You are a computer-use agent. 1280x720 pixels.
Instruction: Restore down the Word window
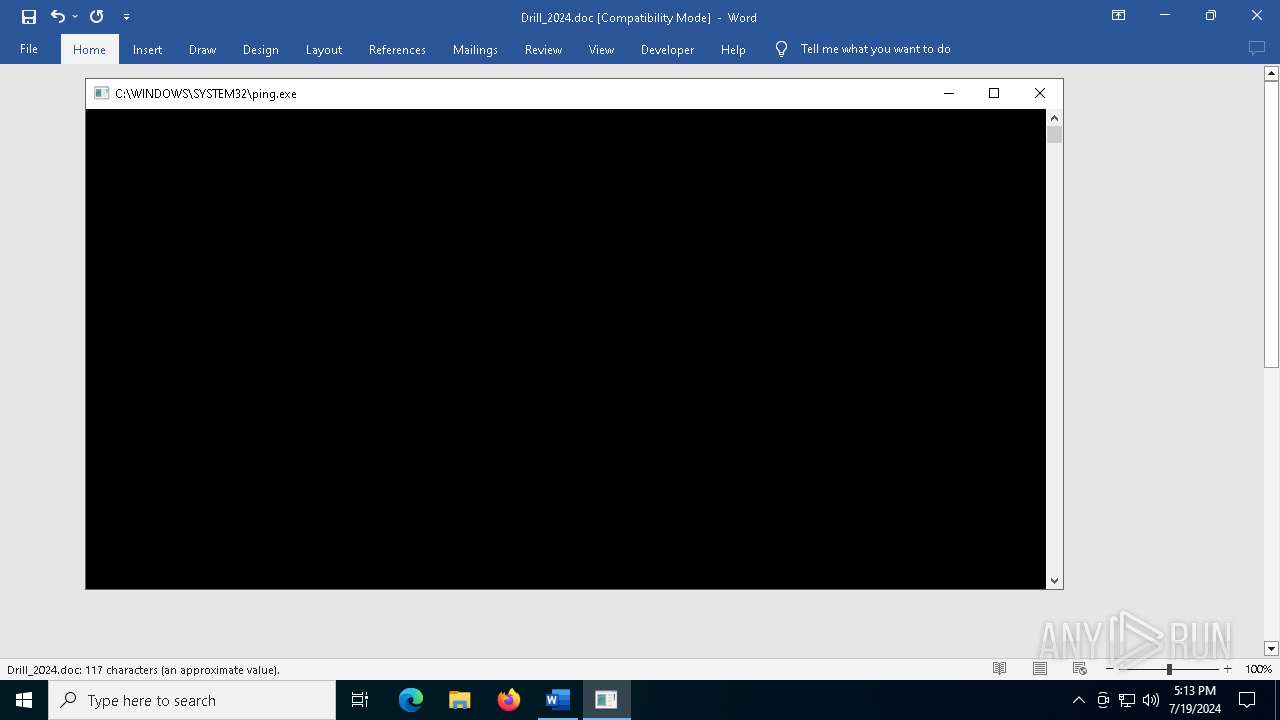click(x=1210, y=16)
